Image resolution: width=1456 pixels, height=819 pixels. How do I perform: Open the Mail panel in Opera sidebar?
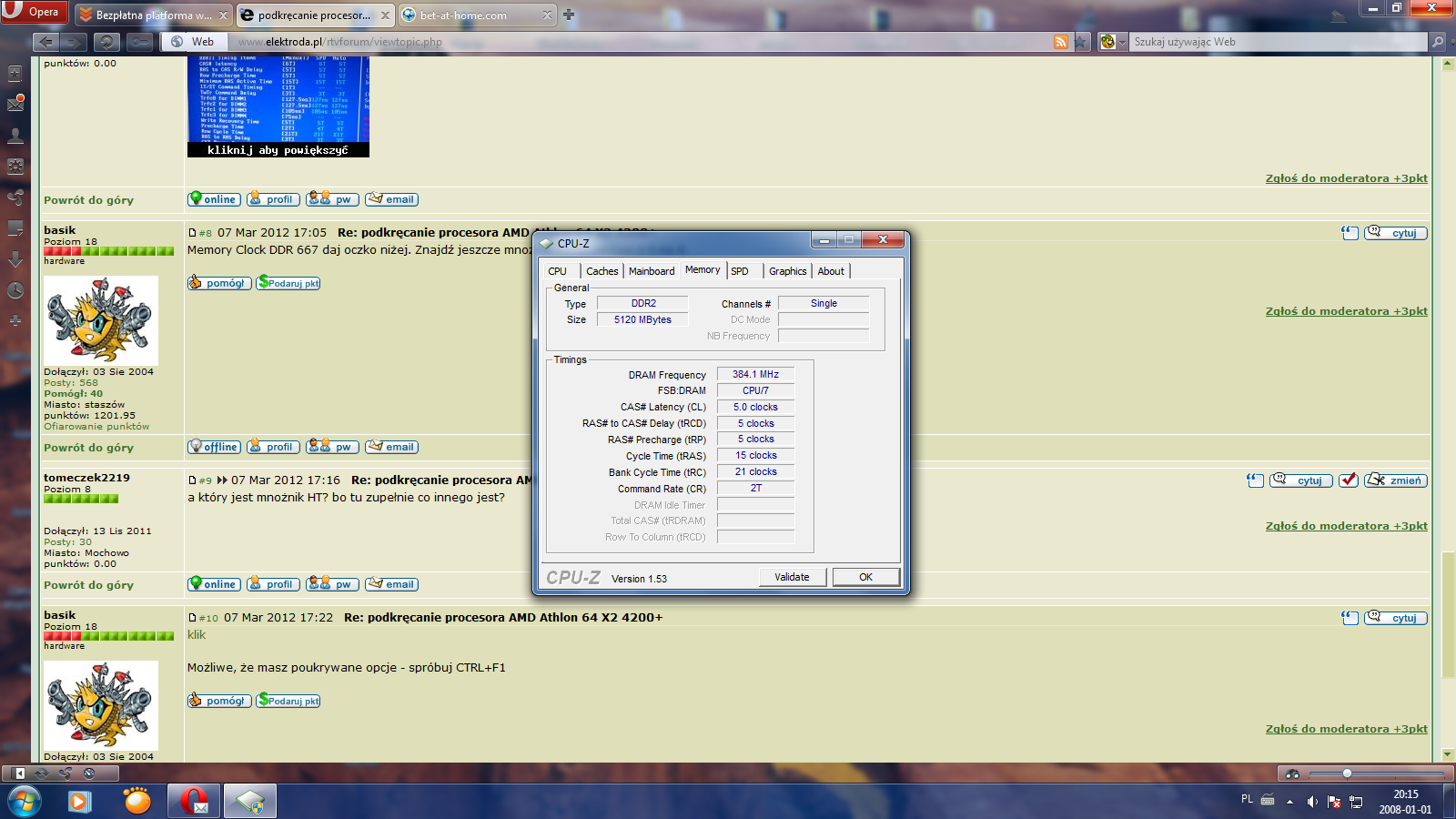(x=15, y=104)
